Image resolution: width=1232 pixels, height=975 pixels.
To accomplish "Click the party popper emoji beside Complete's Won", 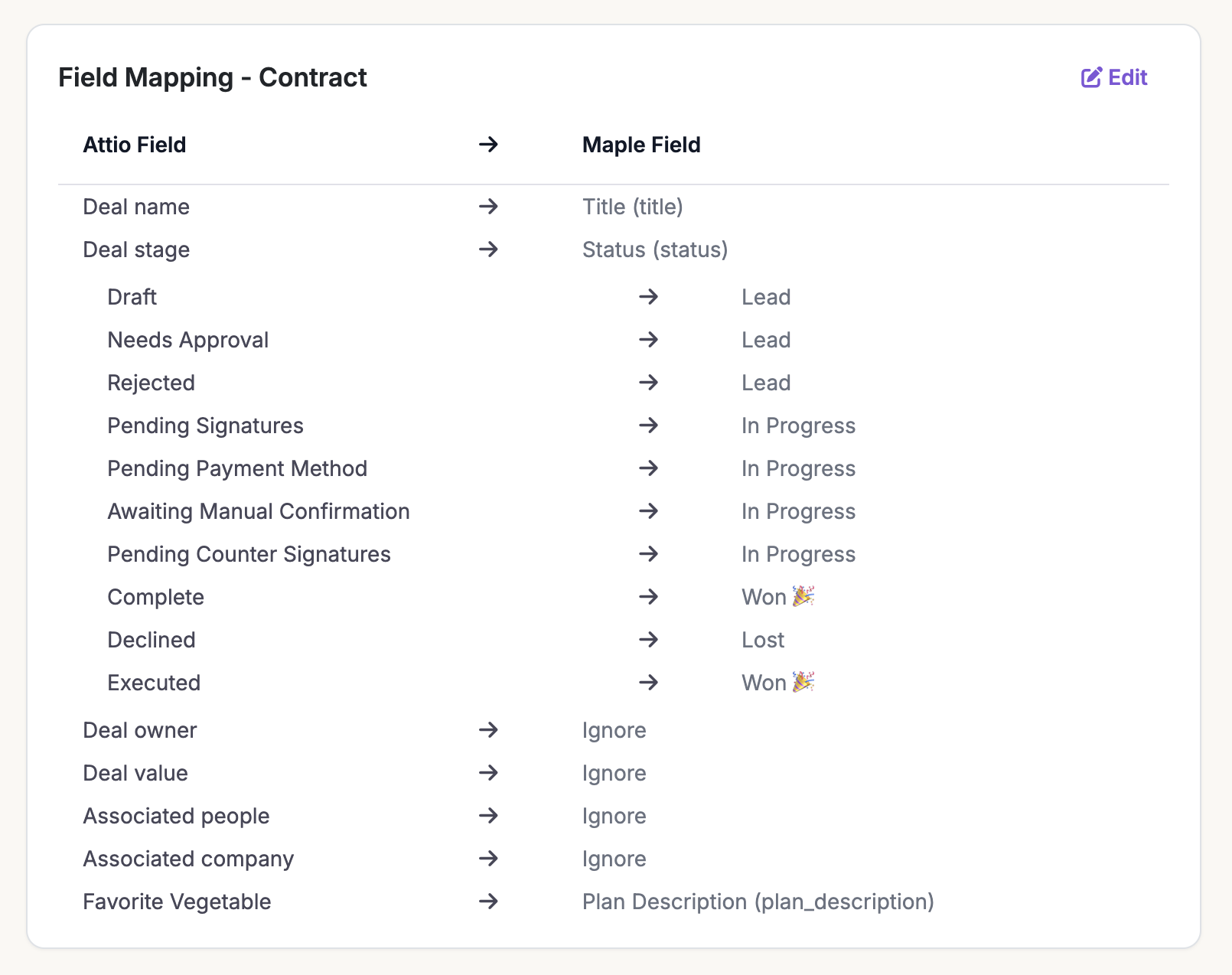I will click(x=803, y=596).
